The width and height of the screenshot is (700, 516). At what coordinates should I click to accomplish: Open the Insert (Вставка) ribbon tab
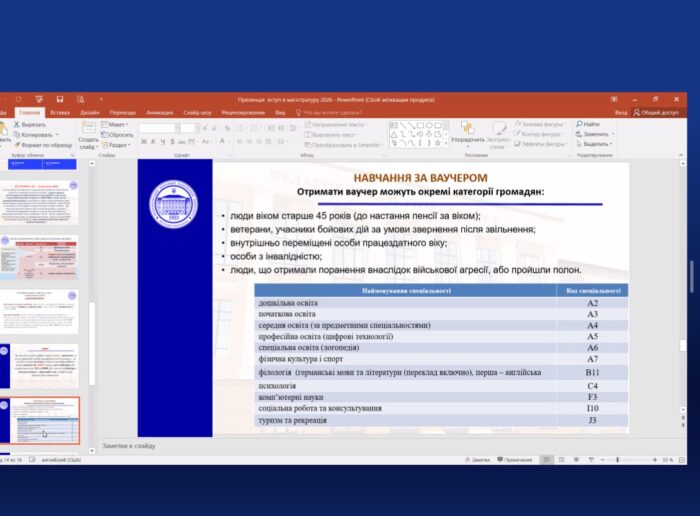(60, 112)
